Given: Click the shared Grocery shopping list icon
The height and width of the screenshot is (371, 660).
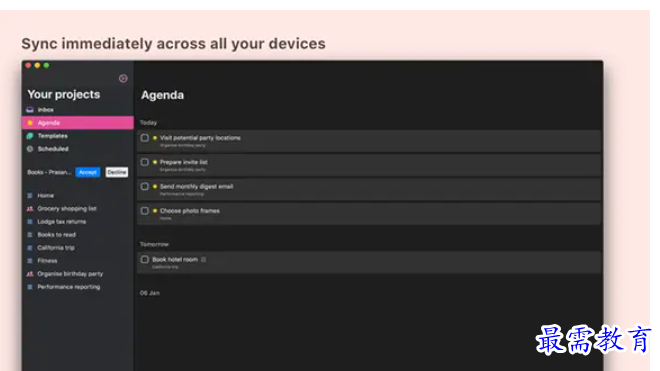Looking at the screenshot, I should [30, 209].
